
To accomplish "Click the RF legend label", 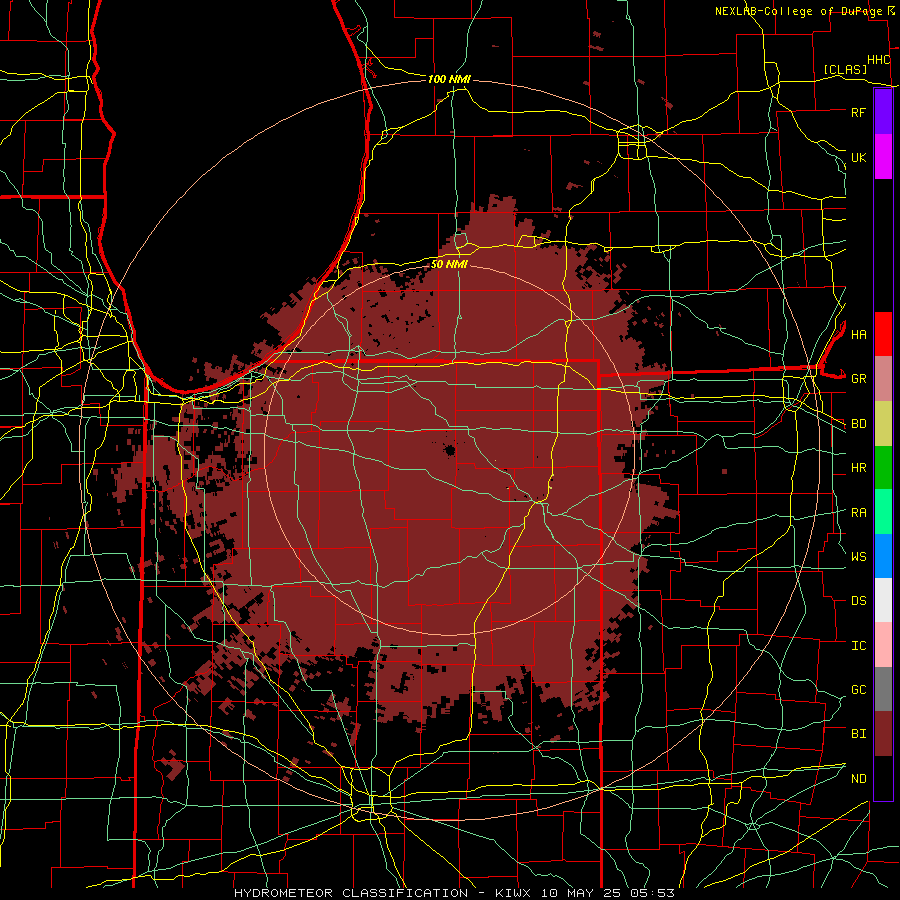I will click(x=858, y=112).
